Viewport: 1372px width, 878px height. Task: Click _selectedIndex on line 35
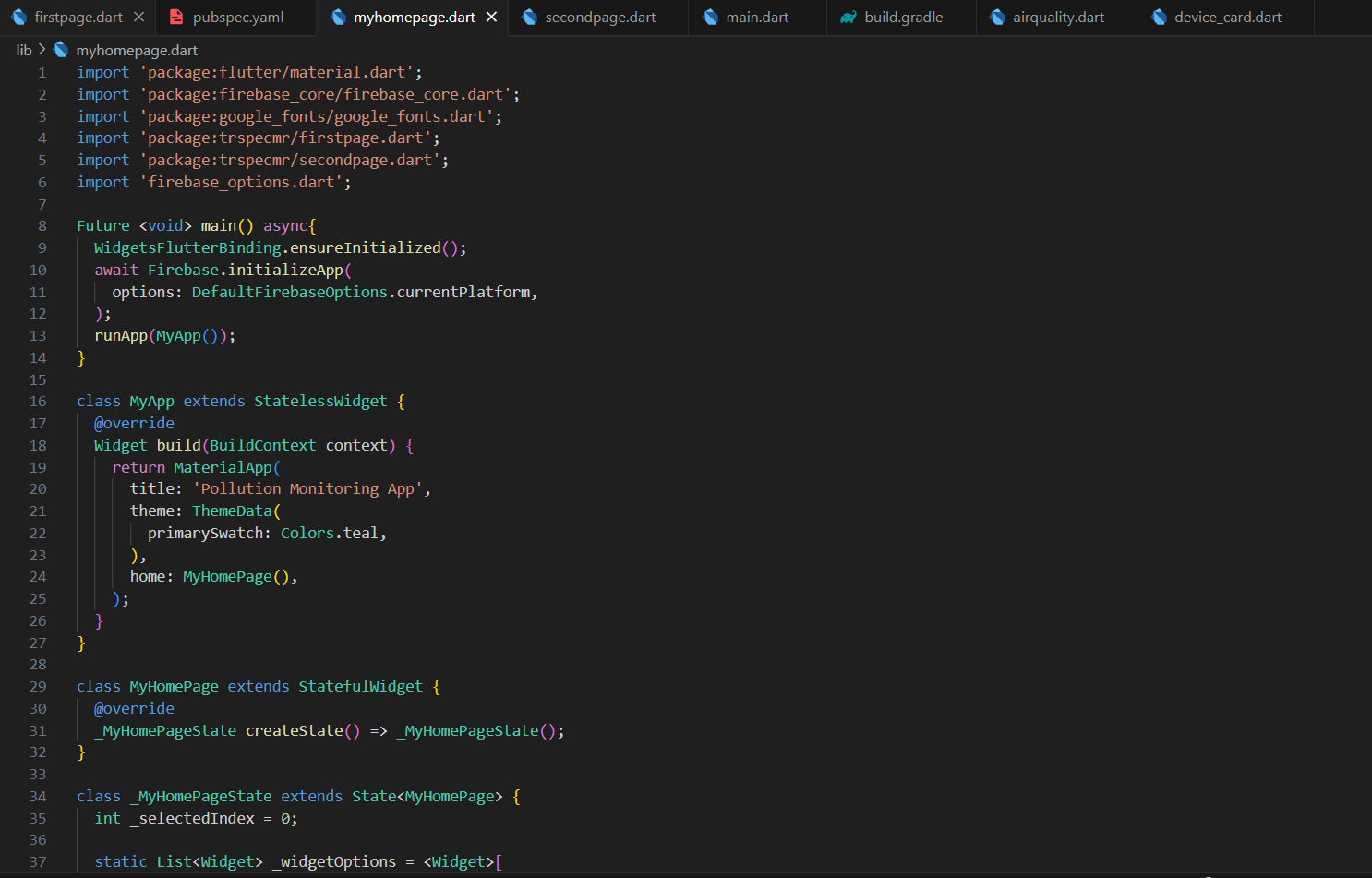[x=192, y=819]
